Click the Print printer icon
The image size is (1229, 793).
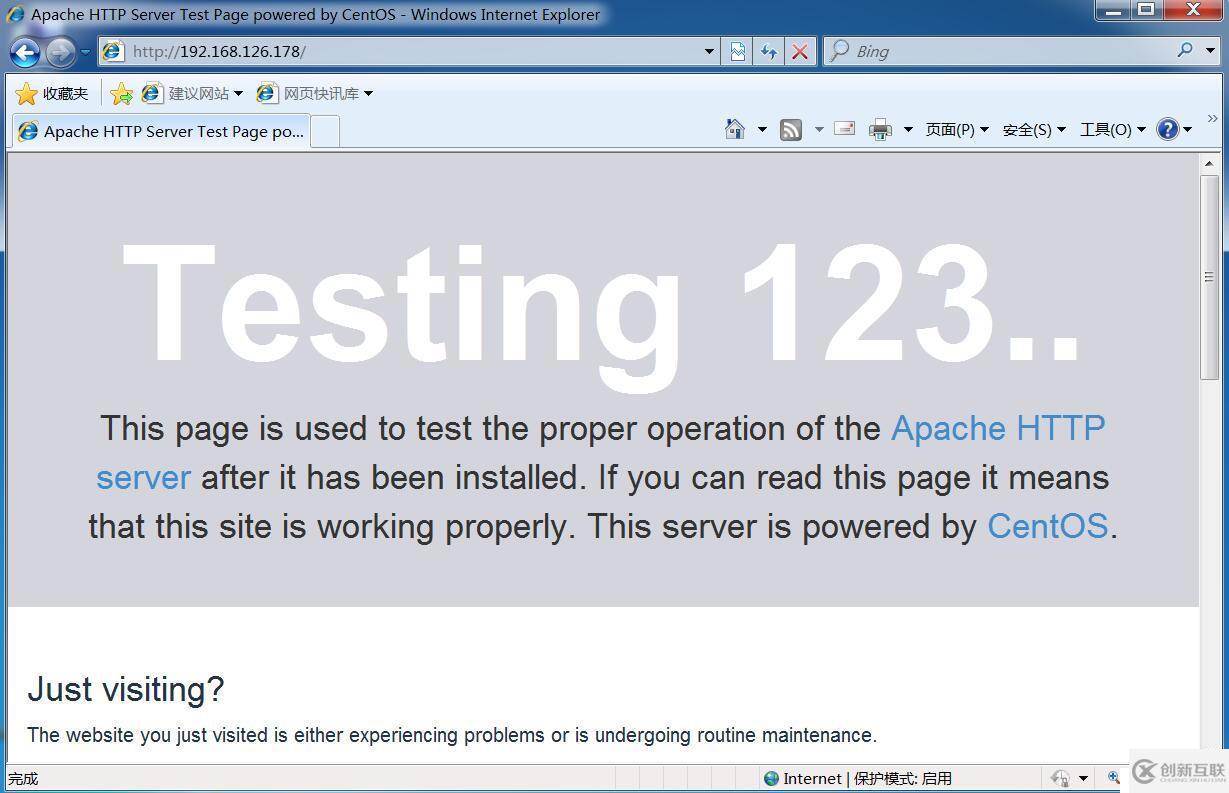880,129
